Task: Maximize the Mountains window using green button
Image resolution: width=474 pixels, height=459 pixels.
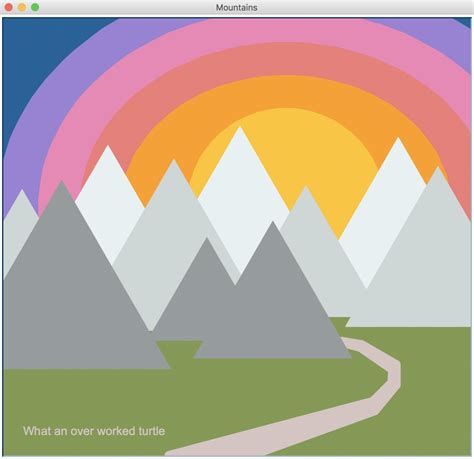Action: point(35,7)
